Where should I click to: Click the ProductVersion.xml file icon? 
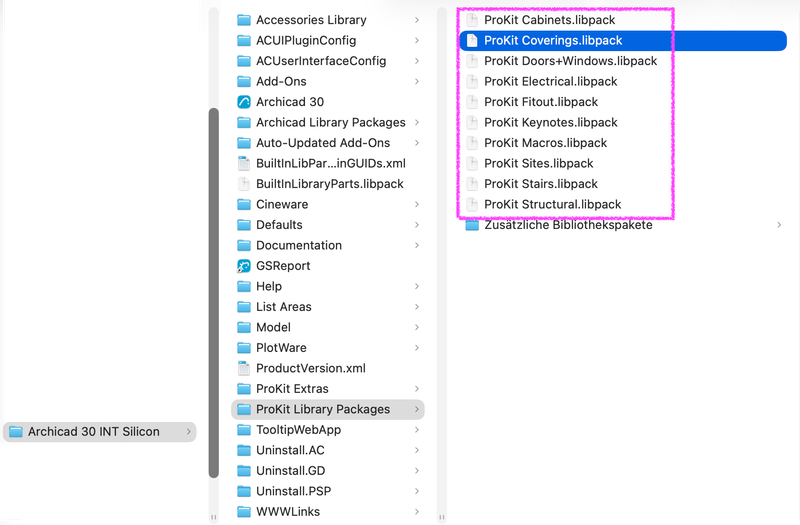coord(244,368)
